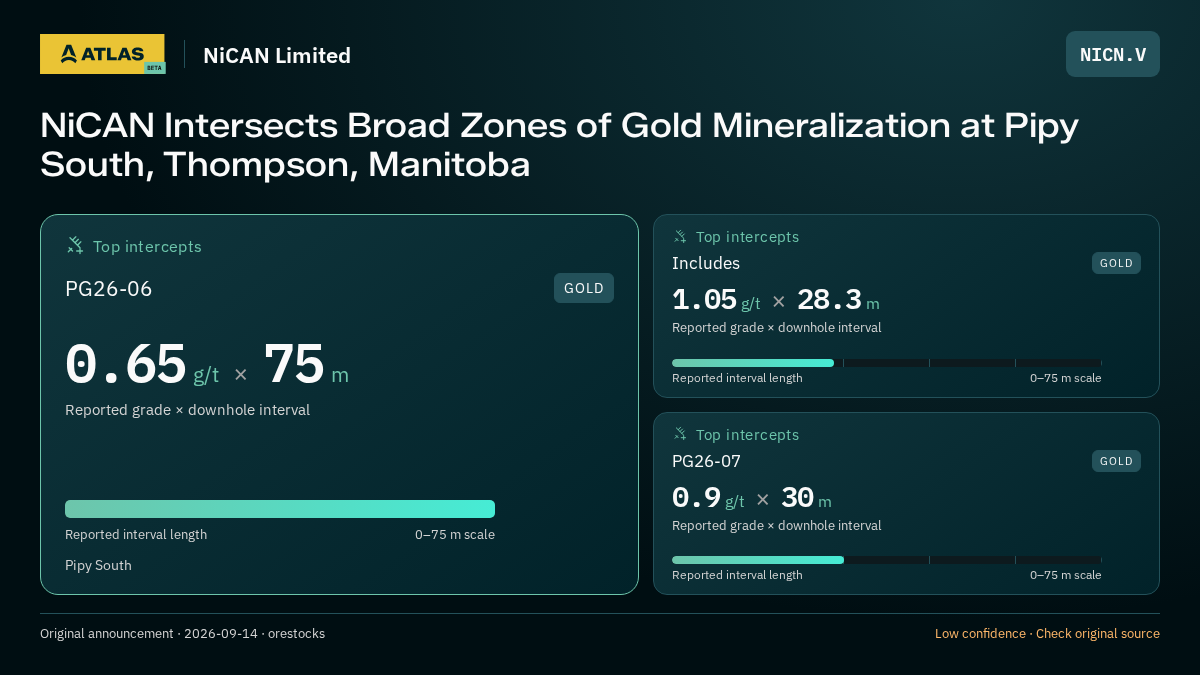The height and width of the screenshot is (675, 1200).
Task: Click the GOLD tag on the Includes card
Action: (x=1116, y=263)
